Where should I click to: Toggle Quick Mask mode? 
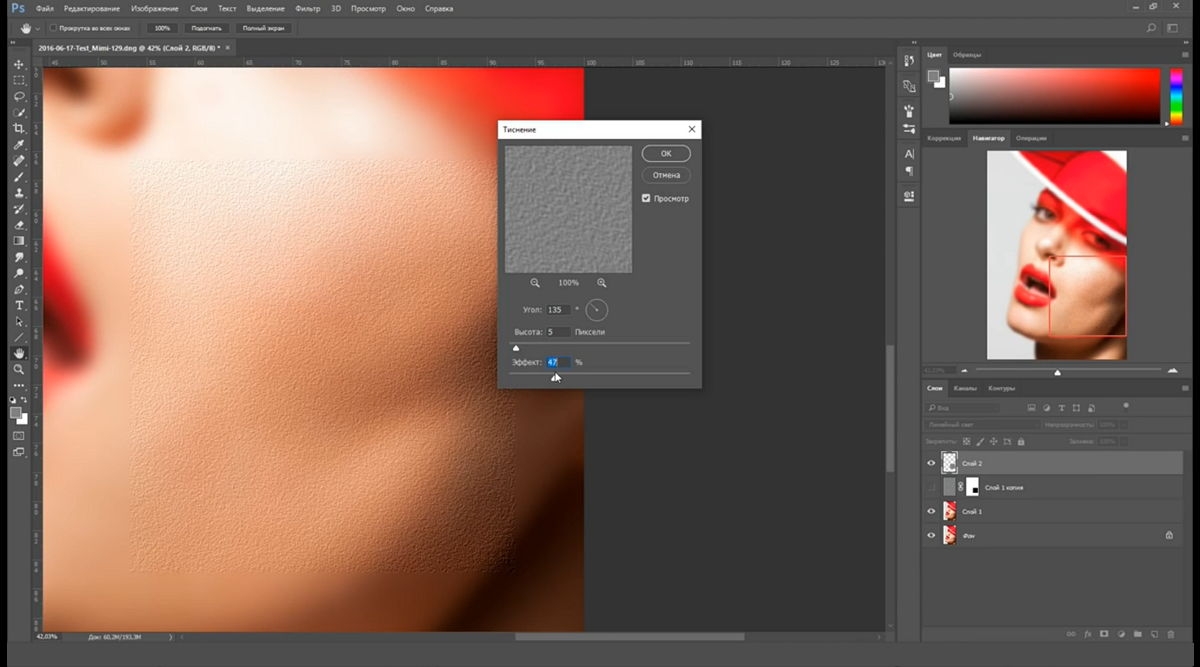click(19, 435)
